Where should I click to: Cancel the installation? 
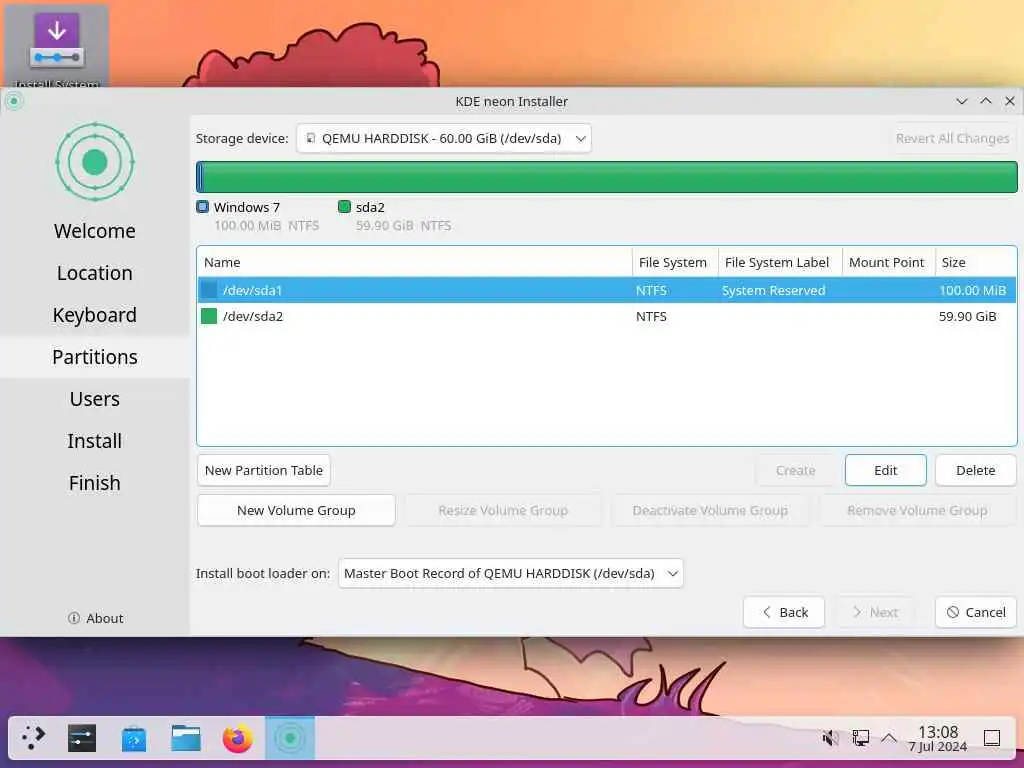[x=976, y=612]
